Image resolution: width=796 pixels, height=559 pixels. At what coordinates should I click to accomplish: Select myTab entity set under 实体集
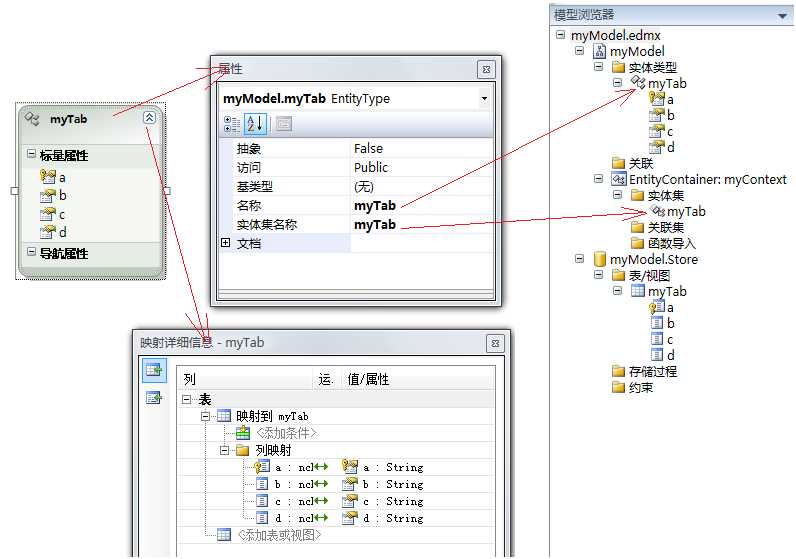[x=679, y=211]
